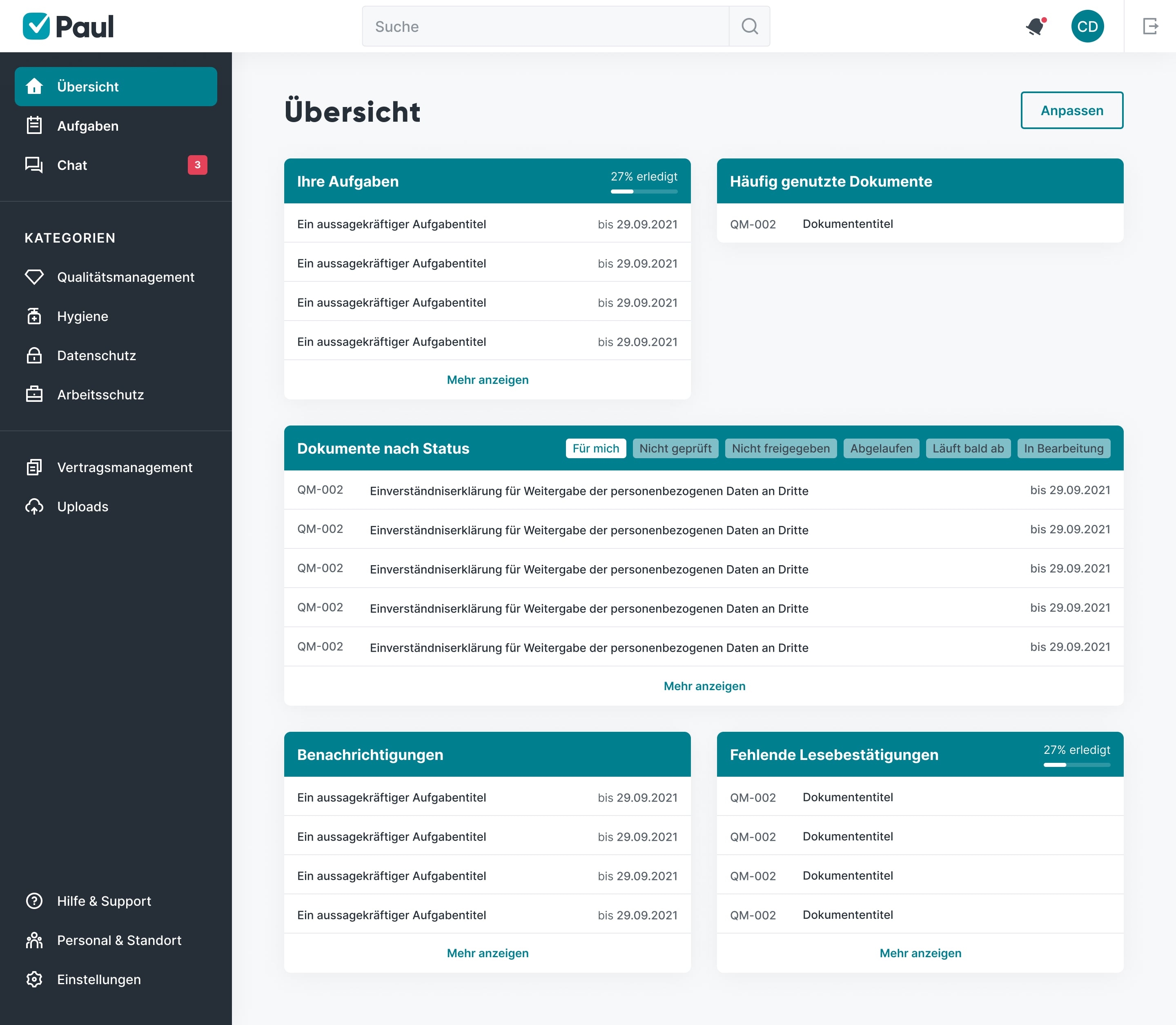Click the Einstellungen gear icon
Viewport: 1176px width, 1025px height.
pyautogui.click(x=34, y=979)
